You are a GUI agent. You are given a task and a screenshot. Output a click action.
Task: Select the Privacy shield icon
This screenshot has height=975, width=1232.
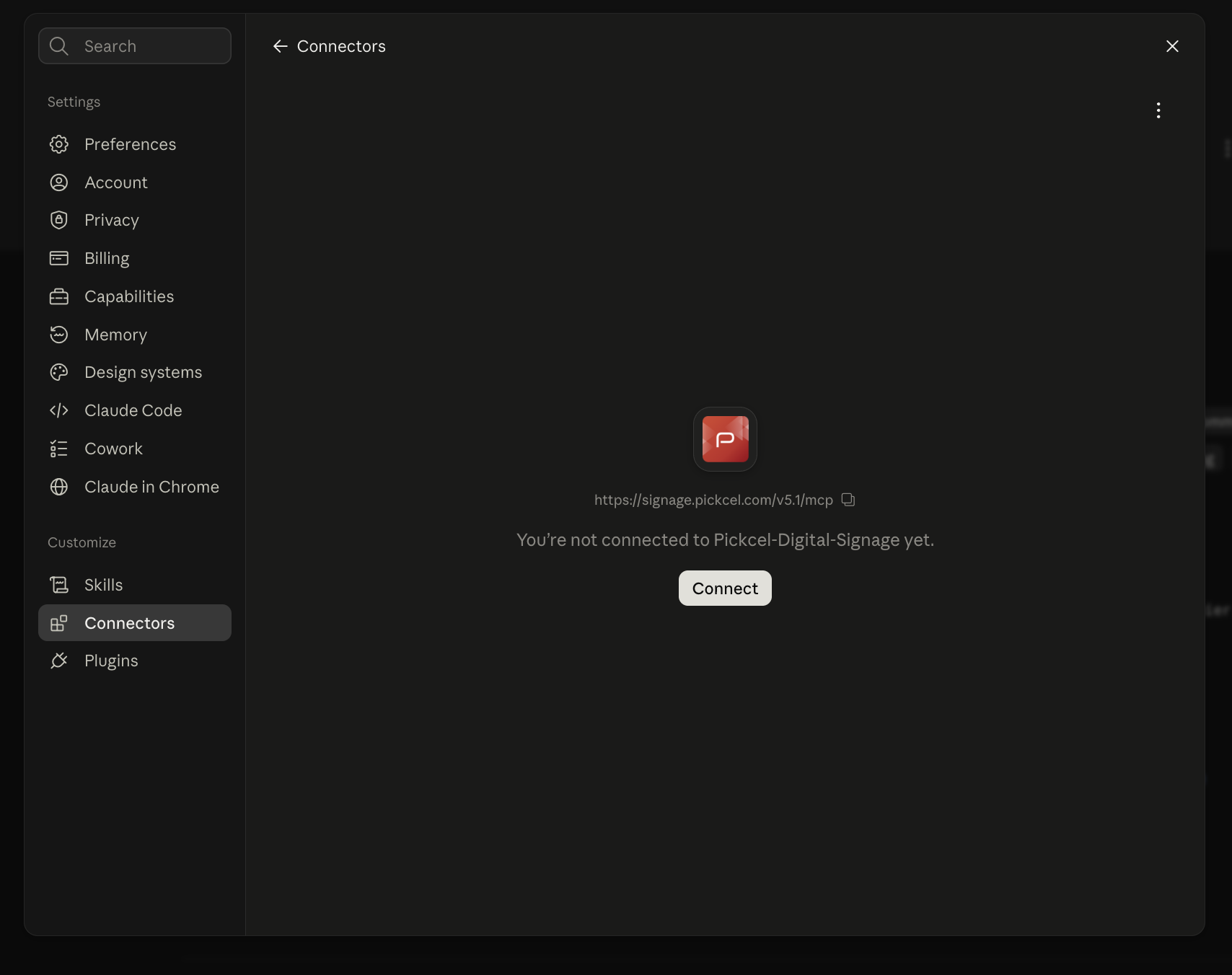click(x=59, y=220)
